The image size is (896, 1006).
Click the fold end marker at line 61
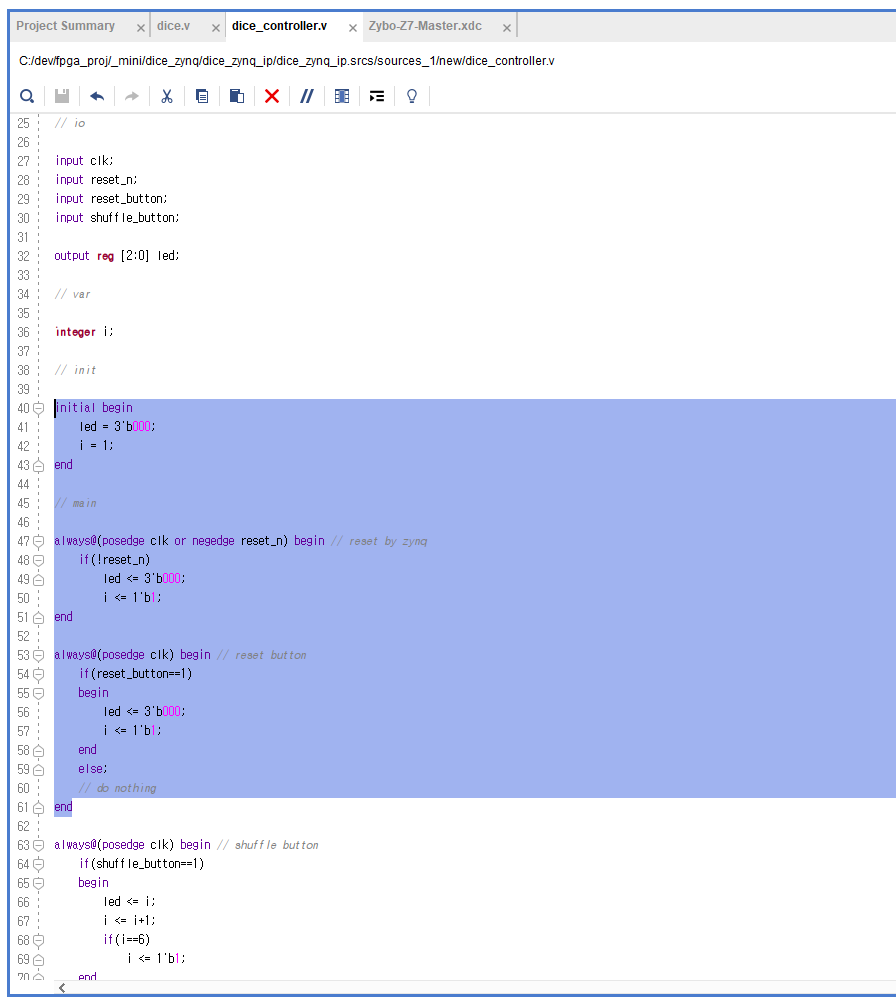[38, 808]
